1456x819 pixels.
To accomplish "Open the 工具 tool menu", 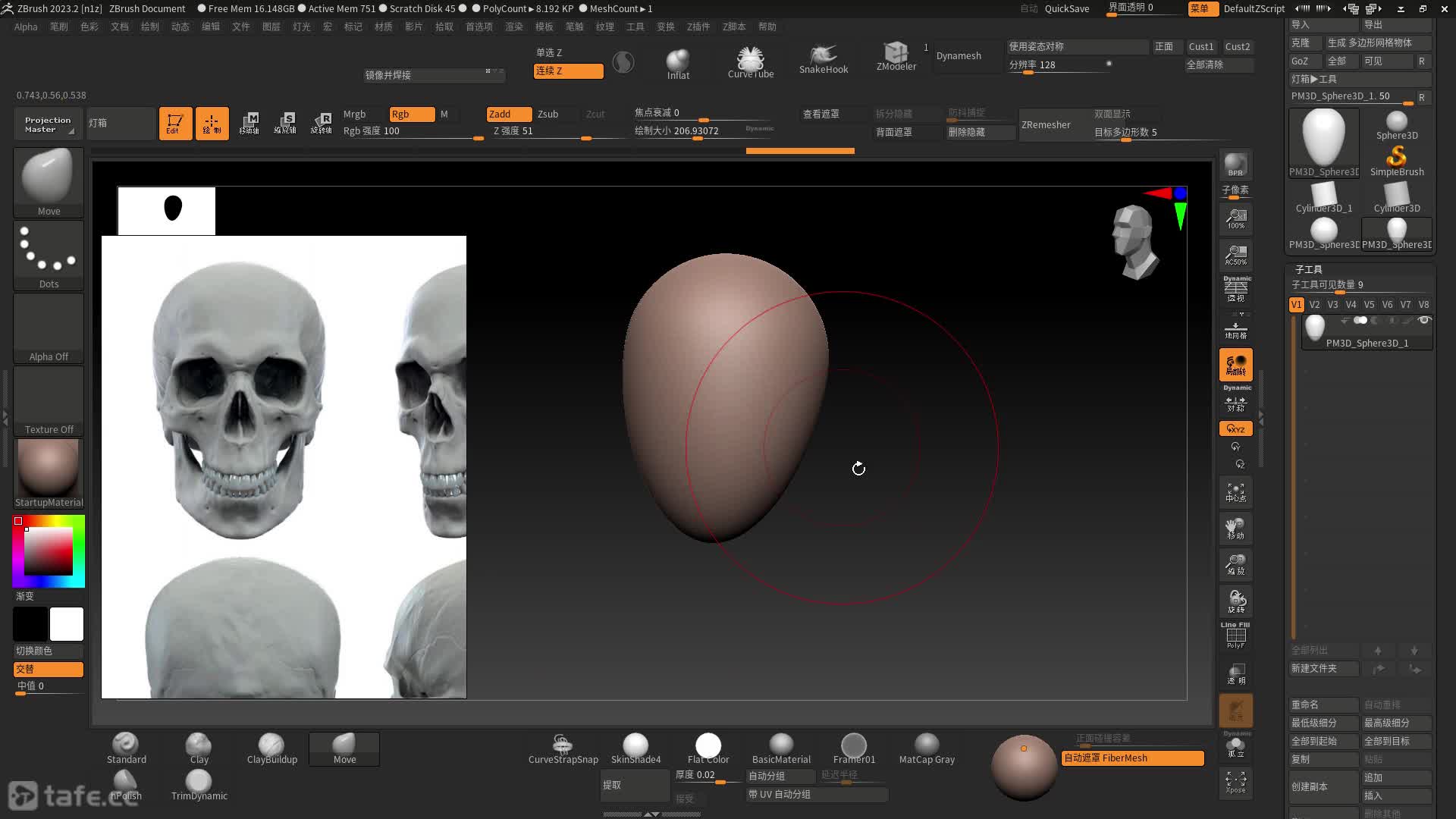I will tap(635, 27).
